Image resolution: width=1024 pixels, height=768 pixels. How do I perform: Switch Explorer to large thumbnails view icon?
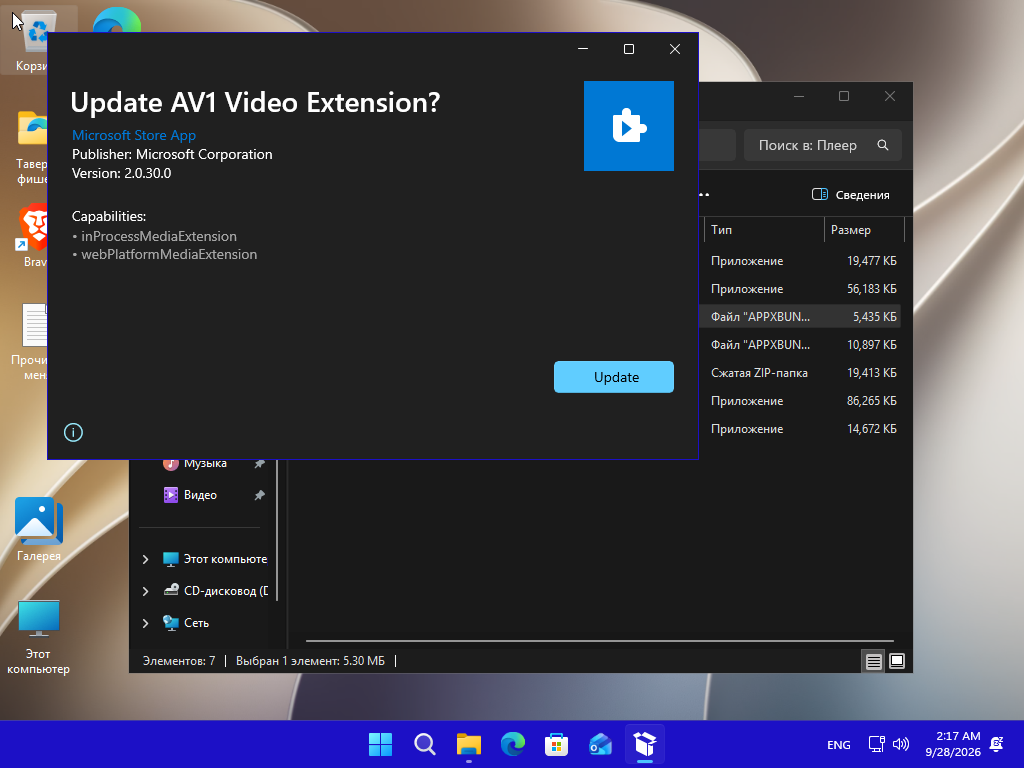point(897,662)
